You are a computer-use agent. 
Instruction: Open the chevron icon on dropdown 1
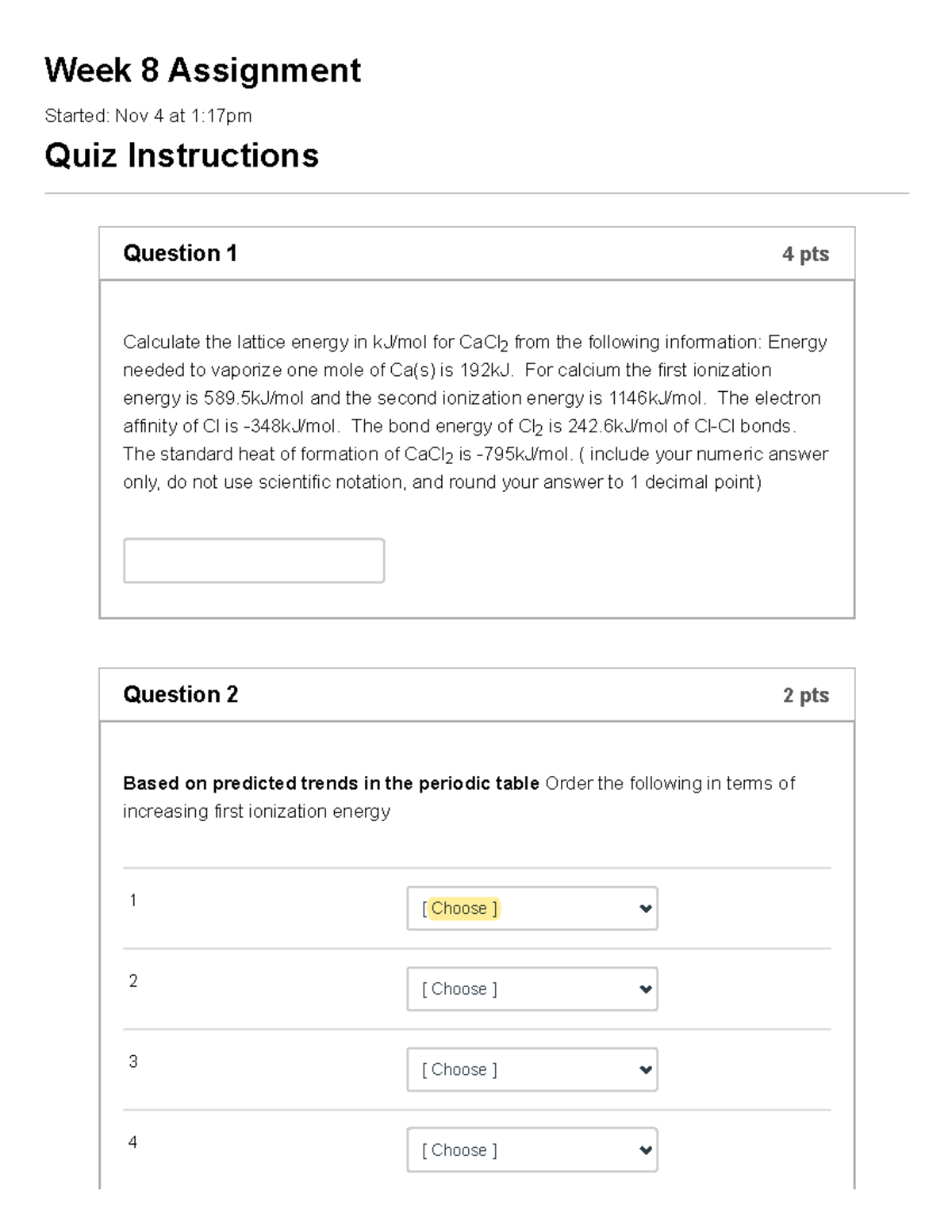coord(646,908)
